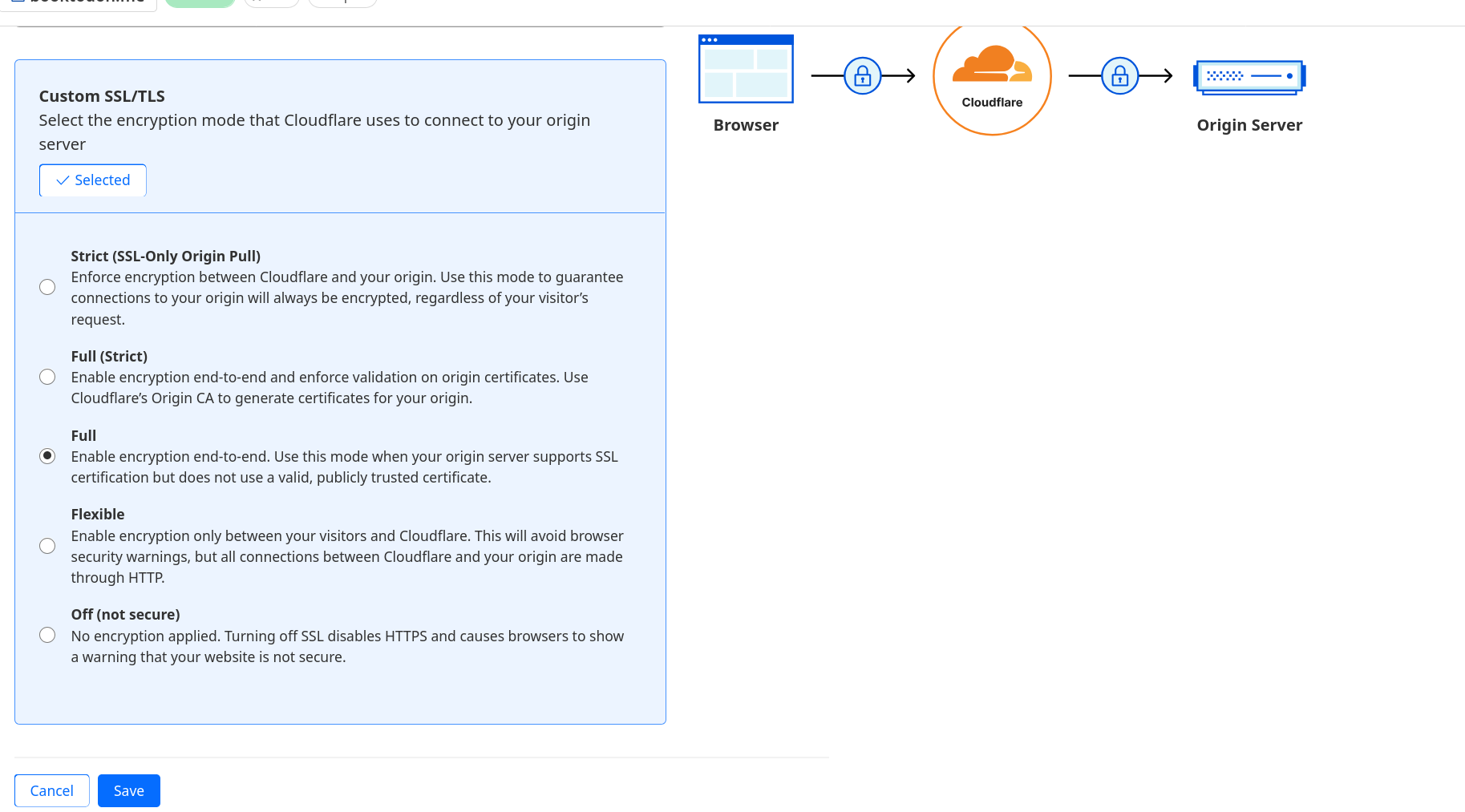Click the "Full (Strict)" label text
Screen dimensions: 1465x812
click(x=109, y=356)
